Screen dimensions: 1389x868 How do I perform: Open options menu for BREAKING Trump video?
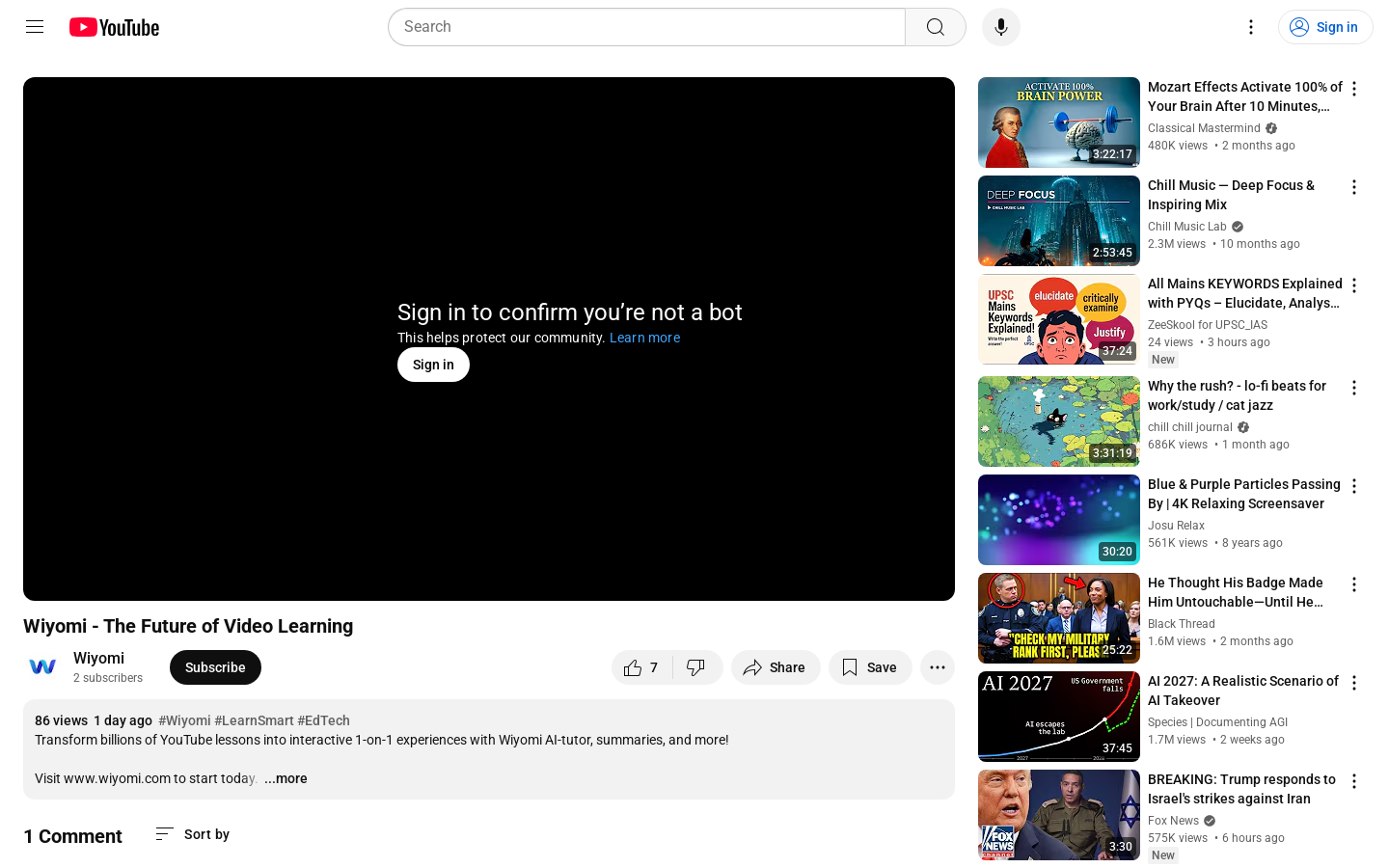(1354, 781)
